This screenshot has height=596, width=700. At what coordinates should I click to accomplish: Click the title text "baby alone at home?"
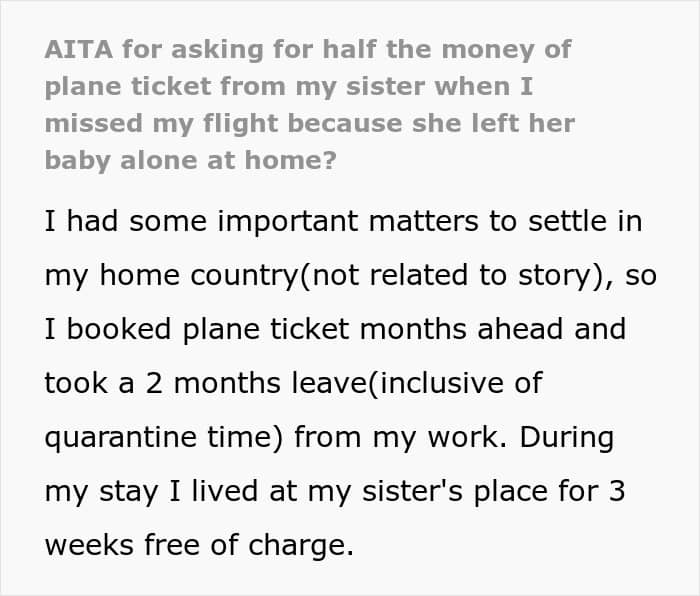(191, 160)
